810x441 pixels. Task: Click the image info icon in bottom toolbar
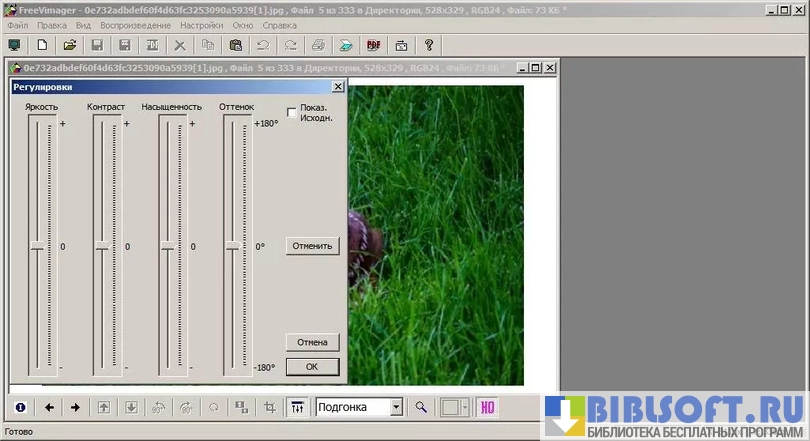(20, 407)
